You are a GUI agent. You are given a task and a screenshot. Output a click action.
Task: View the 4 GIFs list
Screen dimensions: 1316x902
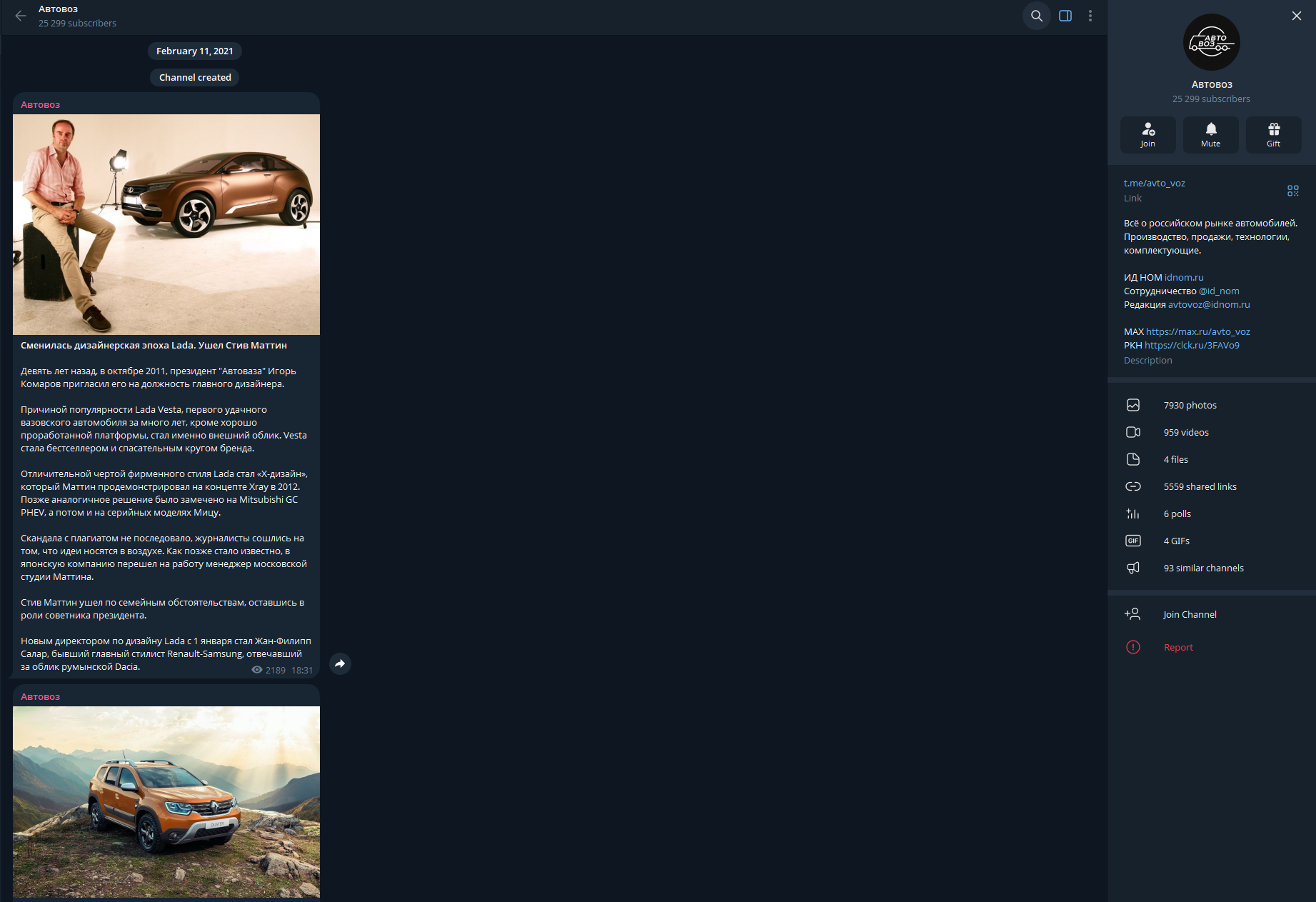click(1177, 541)
